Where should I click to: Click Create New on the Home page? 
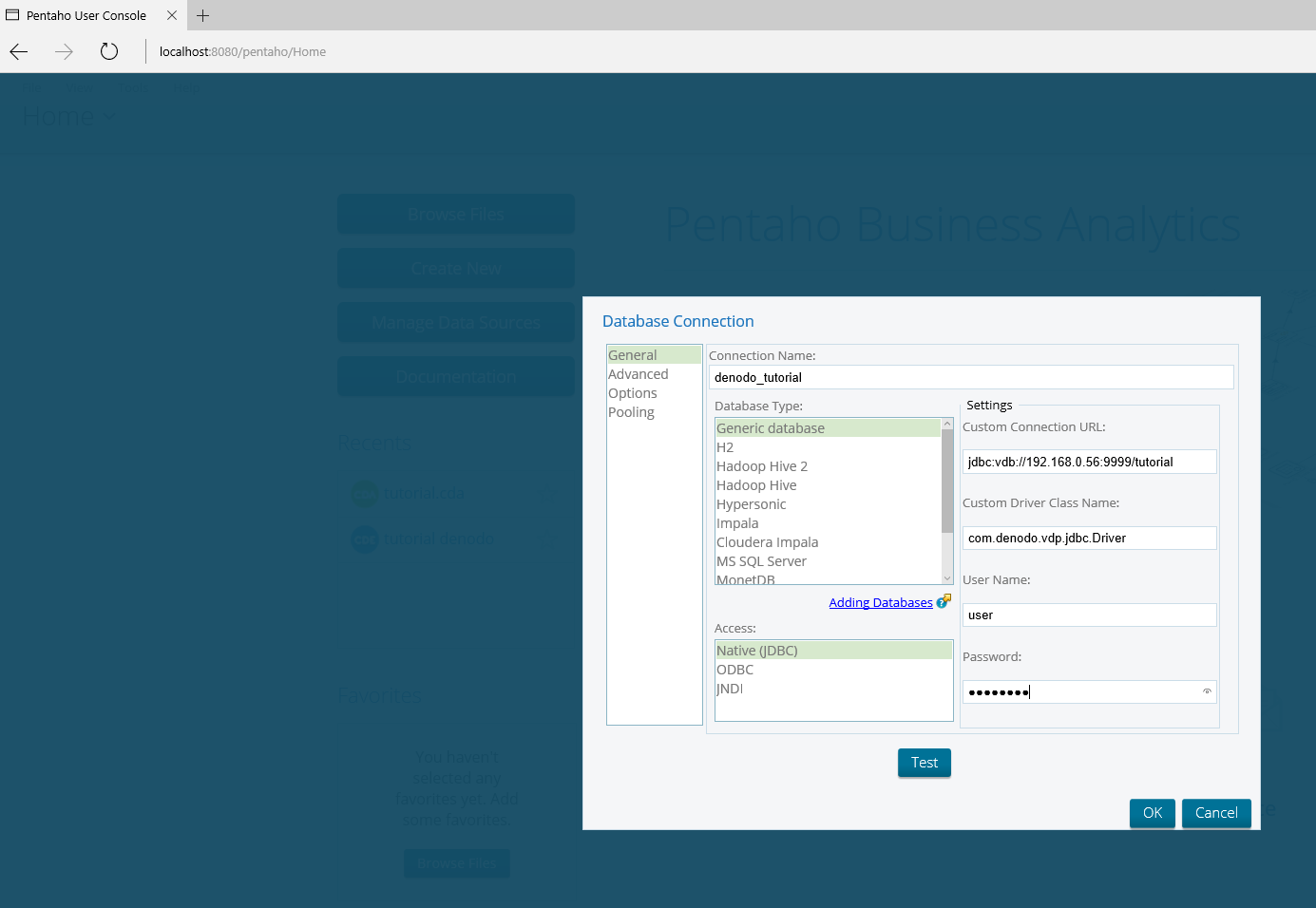coord(456,269)
